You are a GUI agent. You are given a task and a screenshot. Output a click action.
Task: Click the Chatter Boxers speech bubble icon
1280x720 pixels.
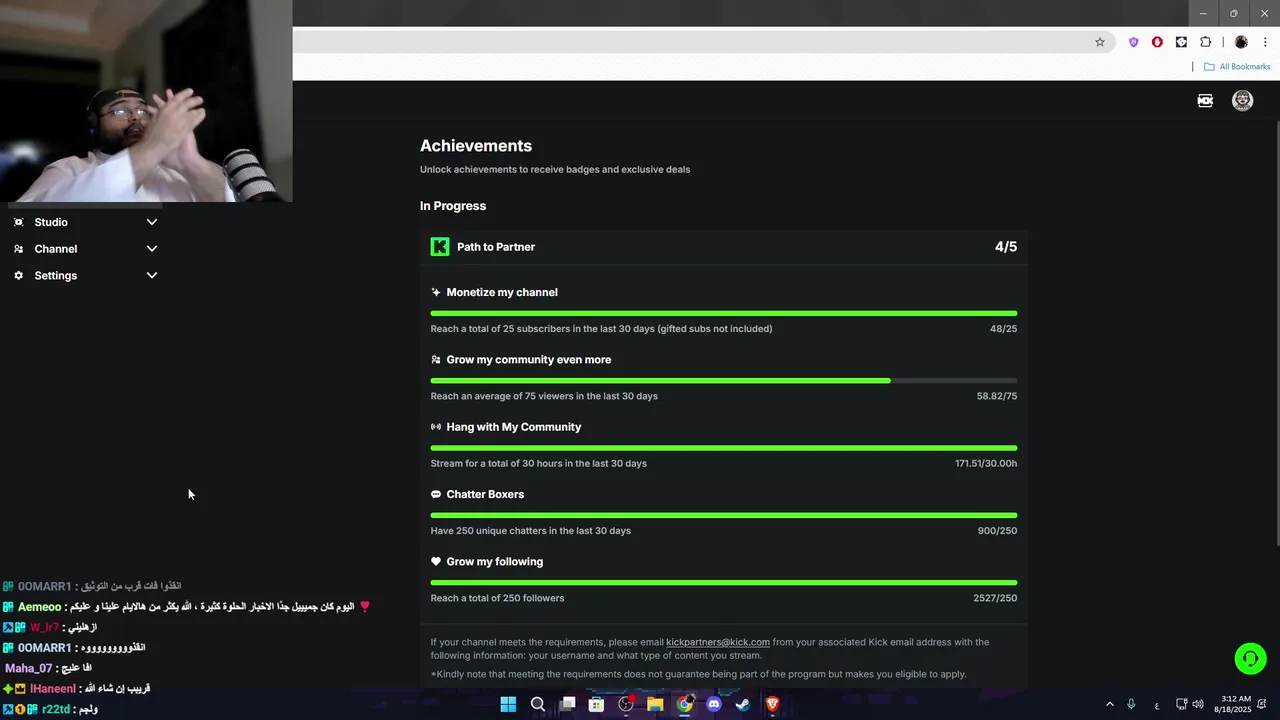tap(436, 494)
